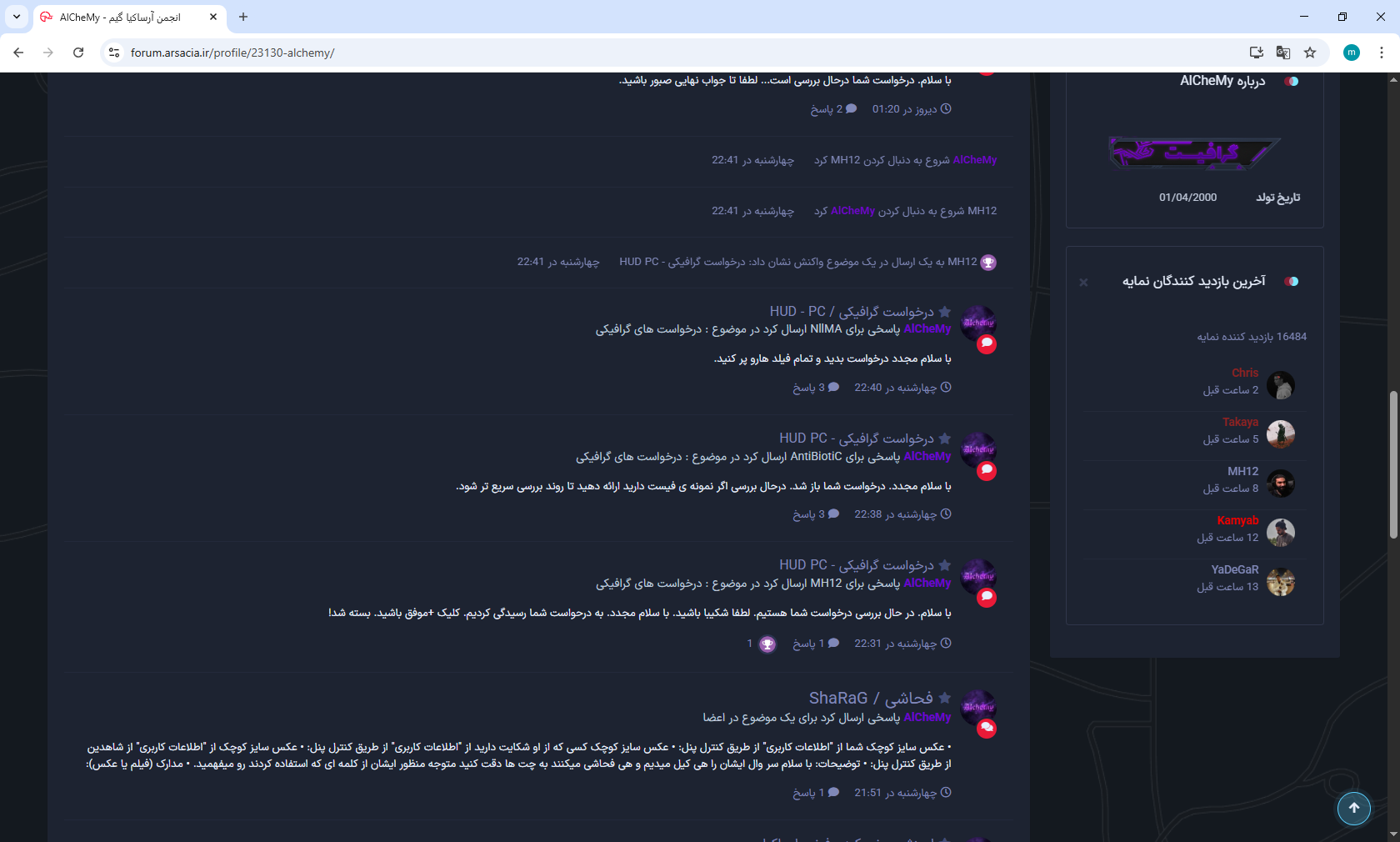Click the AlCheMy signature banner image
1400x842 pixels.
point(1193,153)
